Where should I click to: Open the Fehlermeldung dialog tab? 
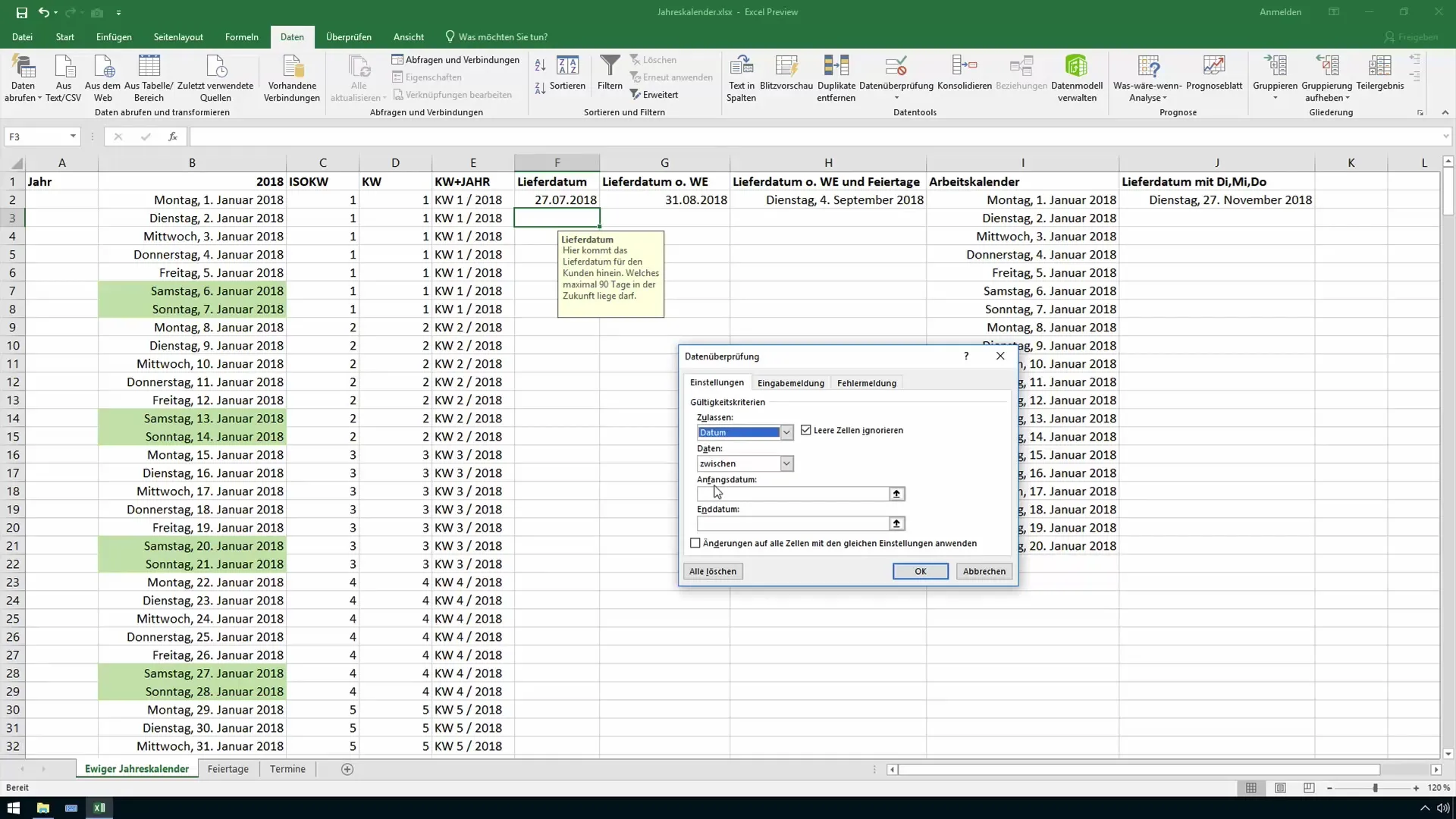(867, 383)
